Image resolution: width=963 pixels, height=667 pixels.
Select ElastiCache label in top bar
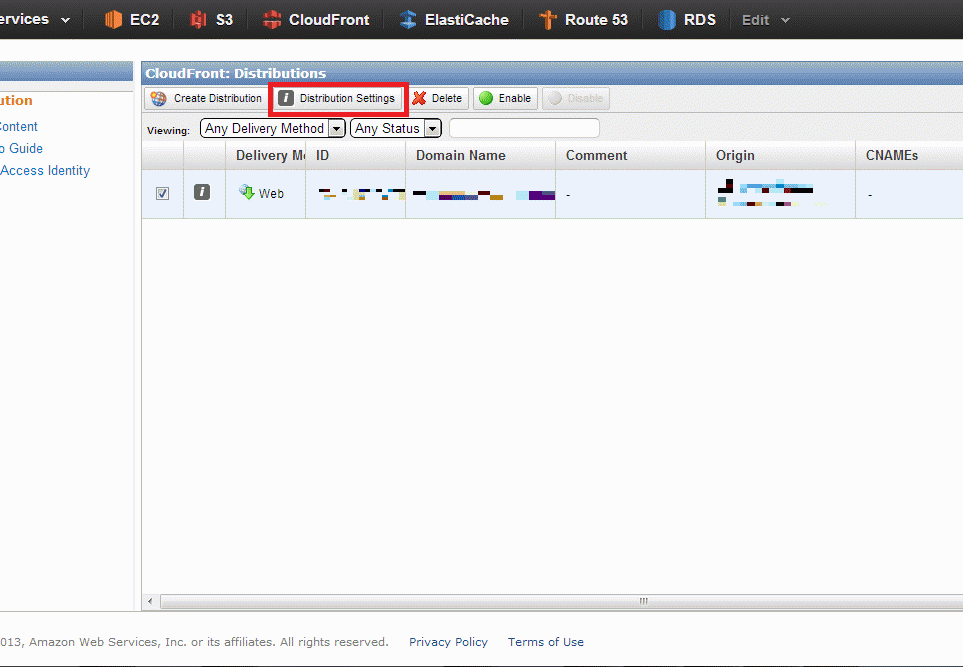[467, 20]
